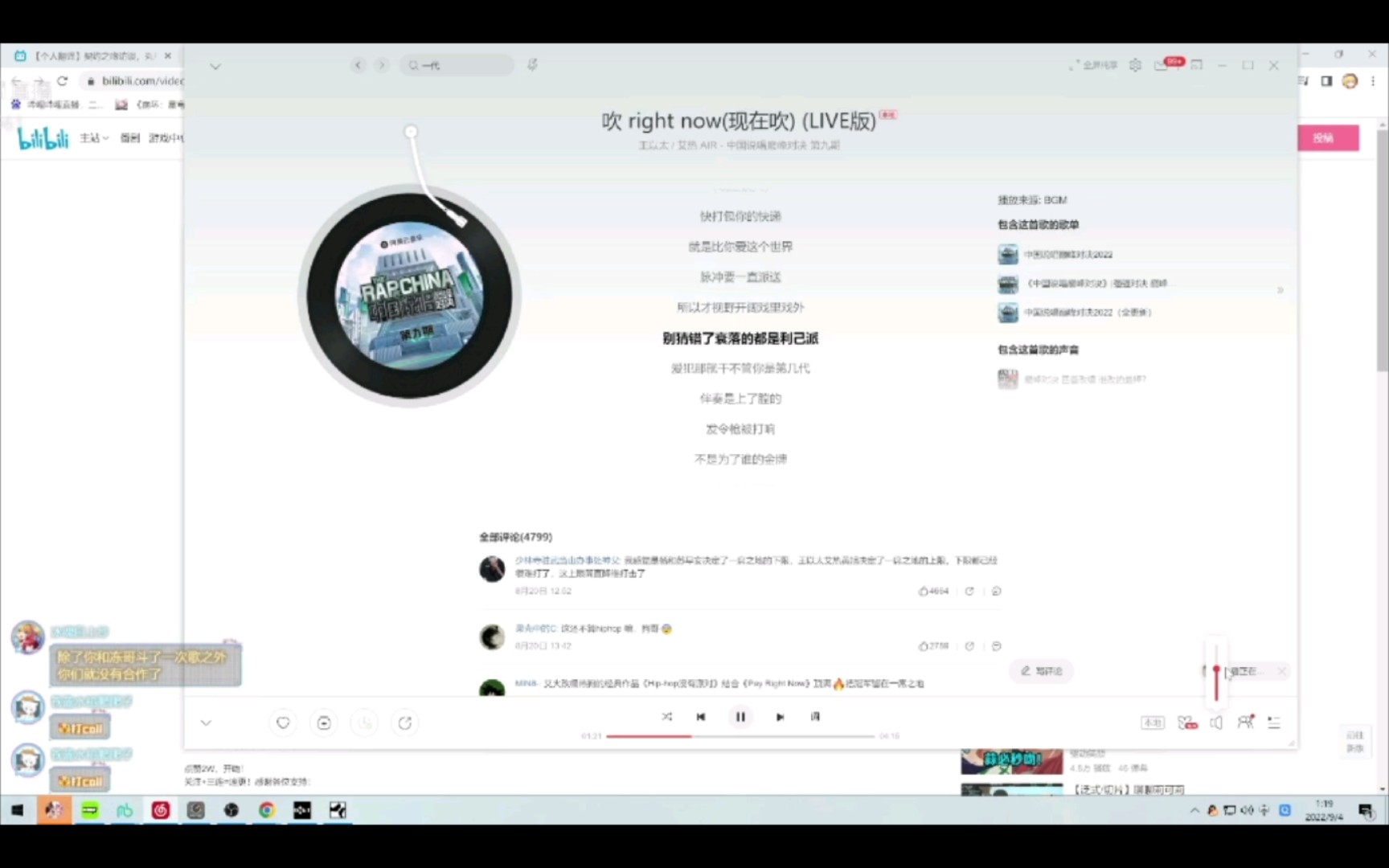The height and width of the screenshot is (868, 1389).
Task: Open music player settings gear
Action: (1135, 65)
